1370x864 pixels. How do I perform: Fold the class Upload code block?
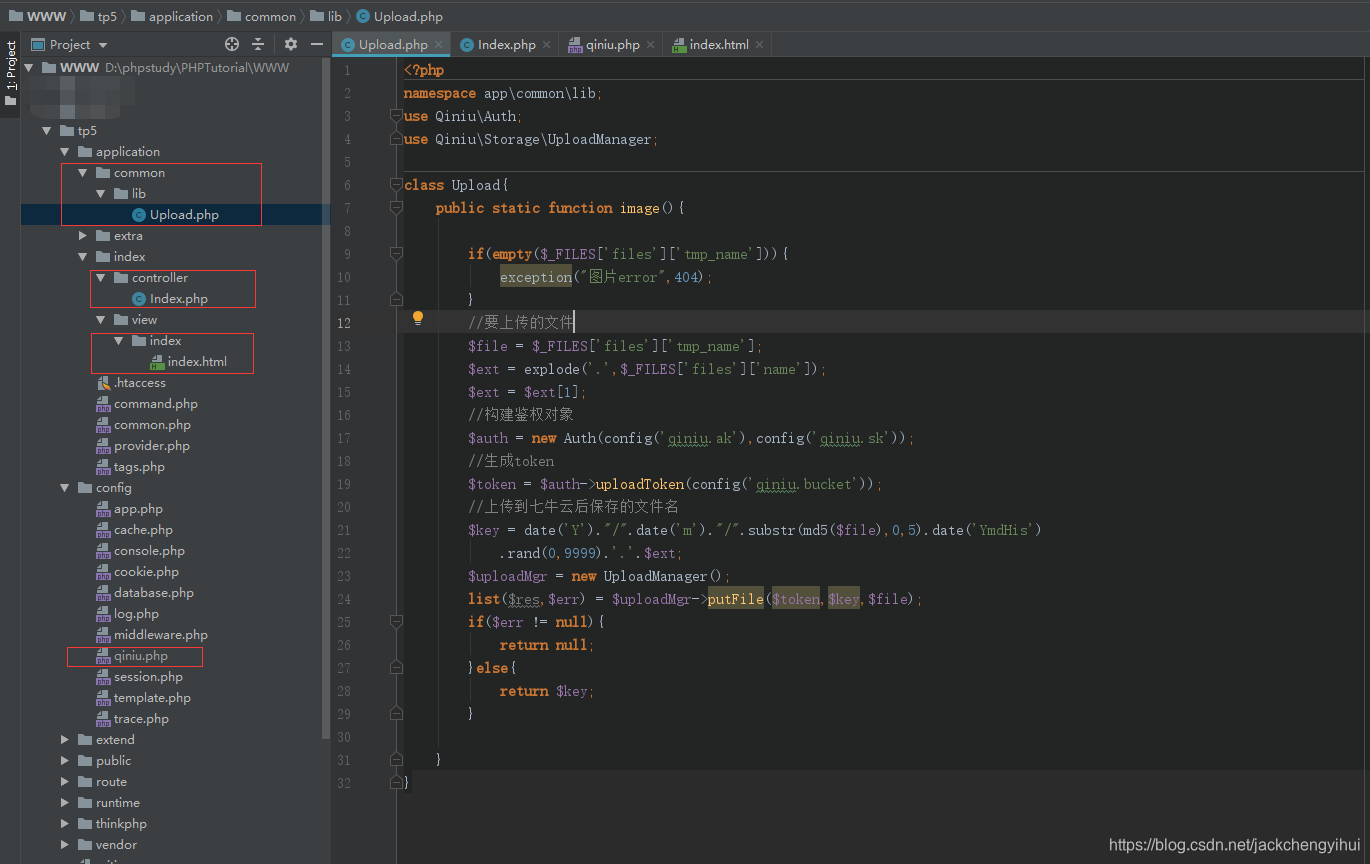[396, 185]
